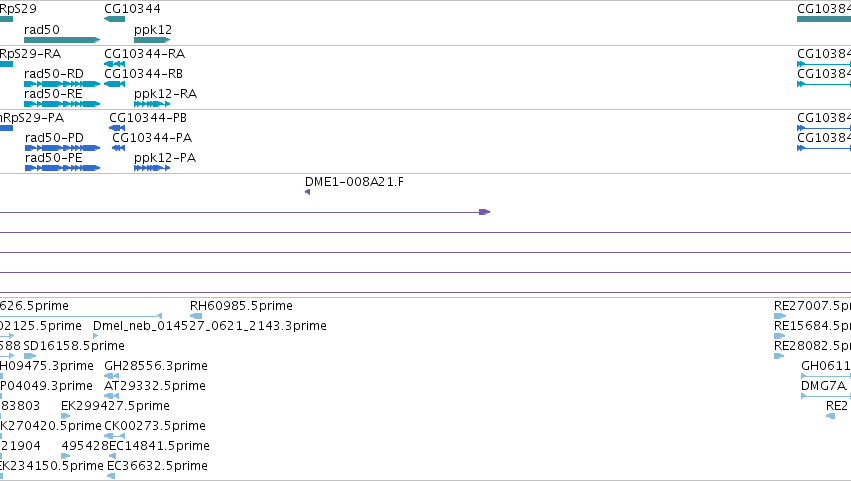This screenshot has height=481, width=851.
Task: Click the ppk12-PA protein glyph
Action: click(x=152, y=168)
